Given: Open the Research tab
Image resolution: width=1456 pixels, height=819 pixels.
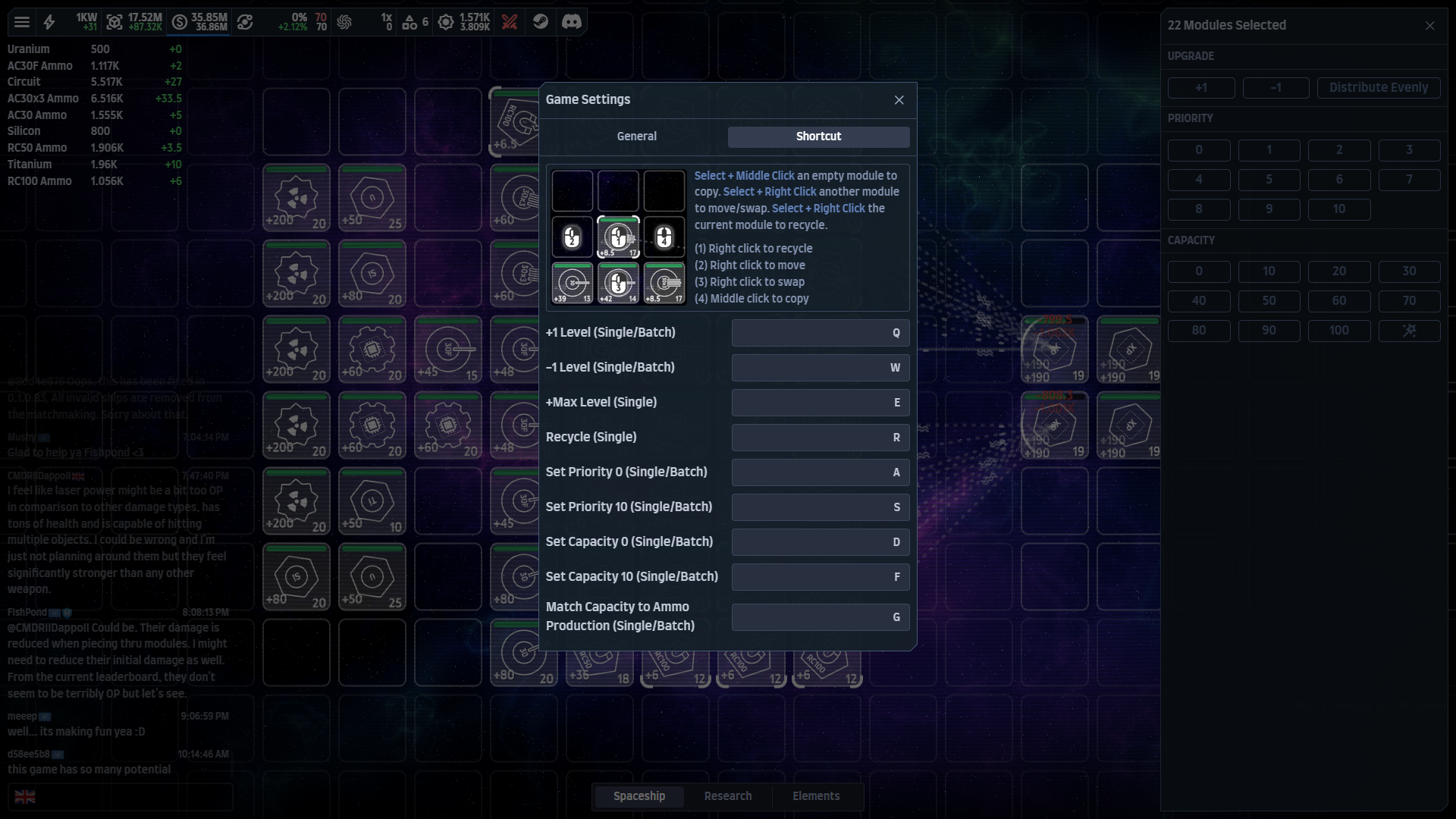Looking at the screenshot, I should pyautogui.click(x=728, y=796).
